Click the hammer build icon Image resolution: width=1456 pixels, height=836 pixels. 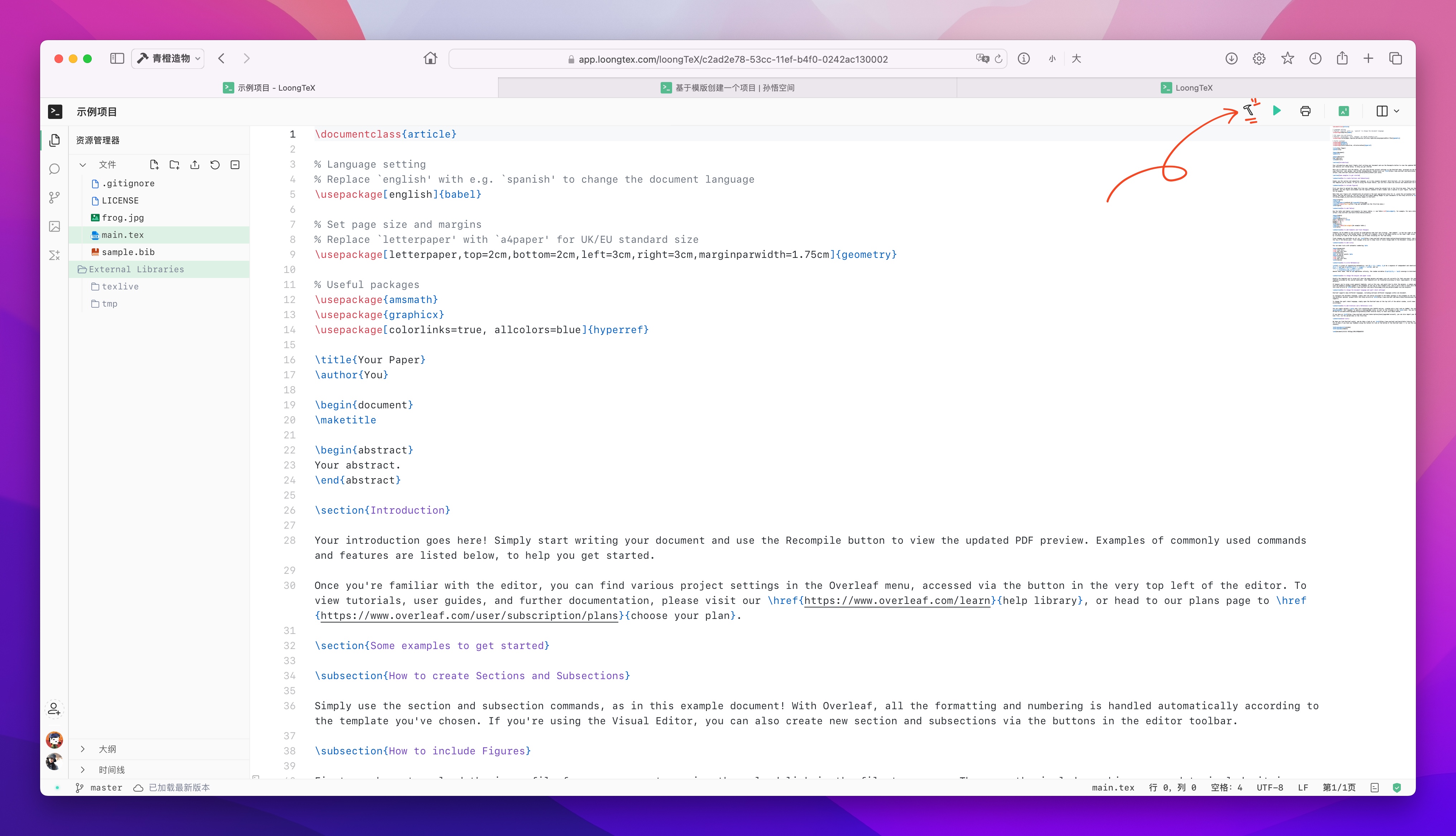pos(1248,111)
